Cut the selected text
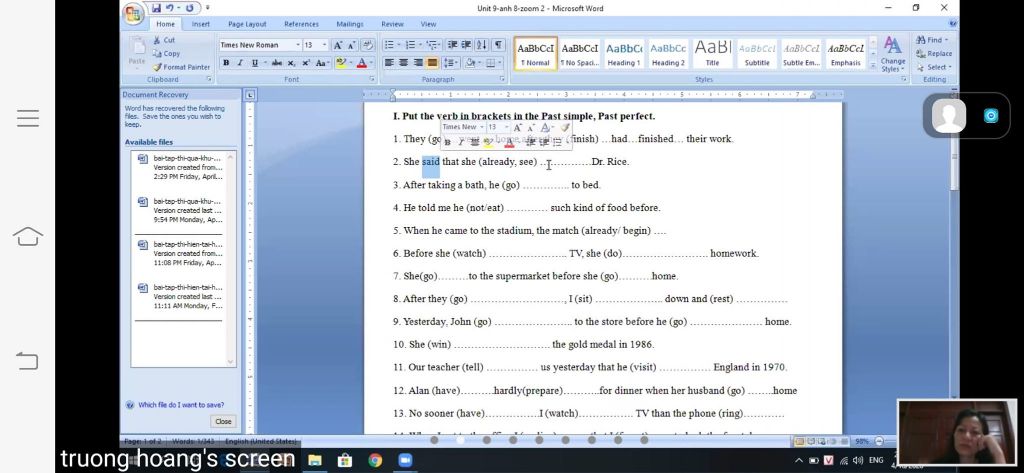 point(164,40)
